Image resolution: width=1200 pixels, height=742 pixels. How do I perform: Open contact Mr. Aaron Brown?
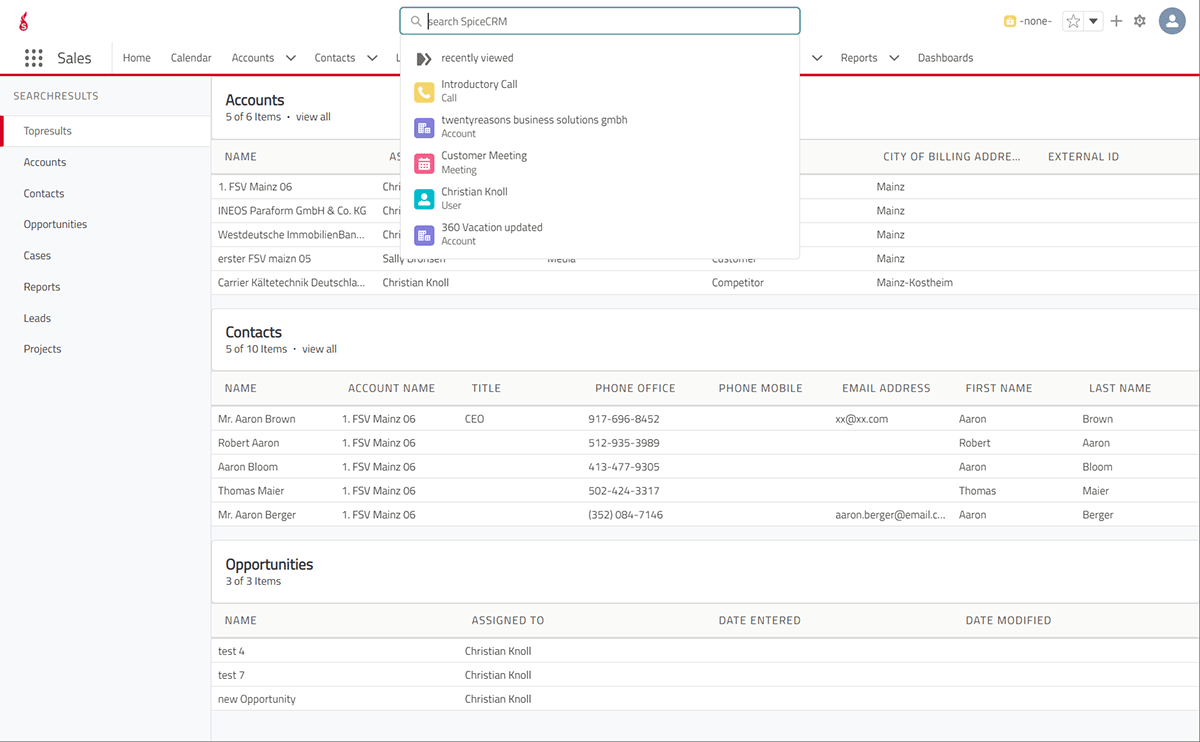point(256,419)
